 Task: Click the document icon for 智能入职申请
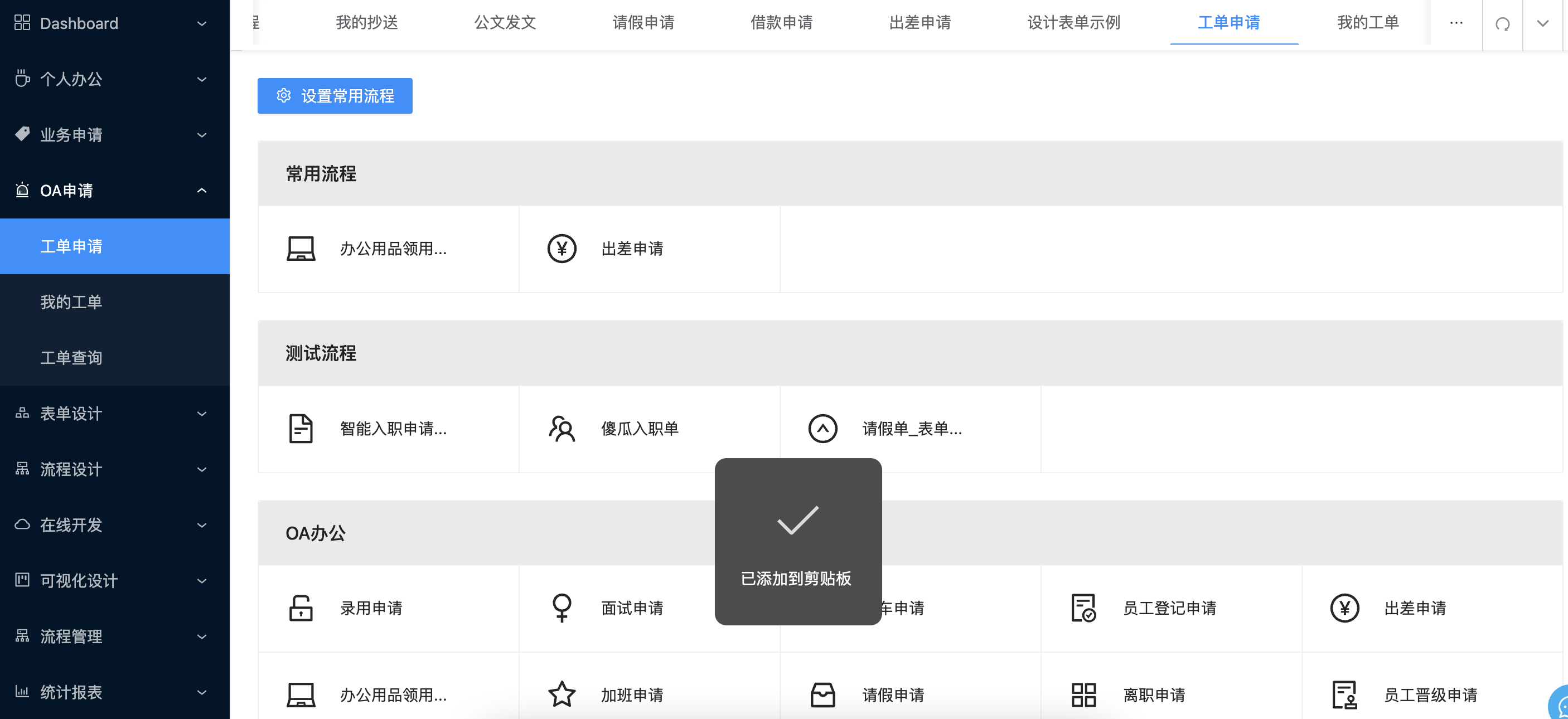tap(301, 429)
